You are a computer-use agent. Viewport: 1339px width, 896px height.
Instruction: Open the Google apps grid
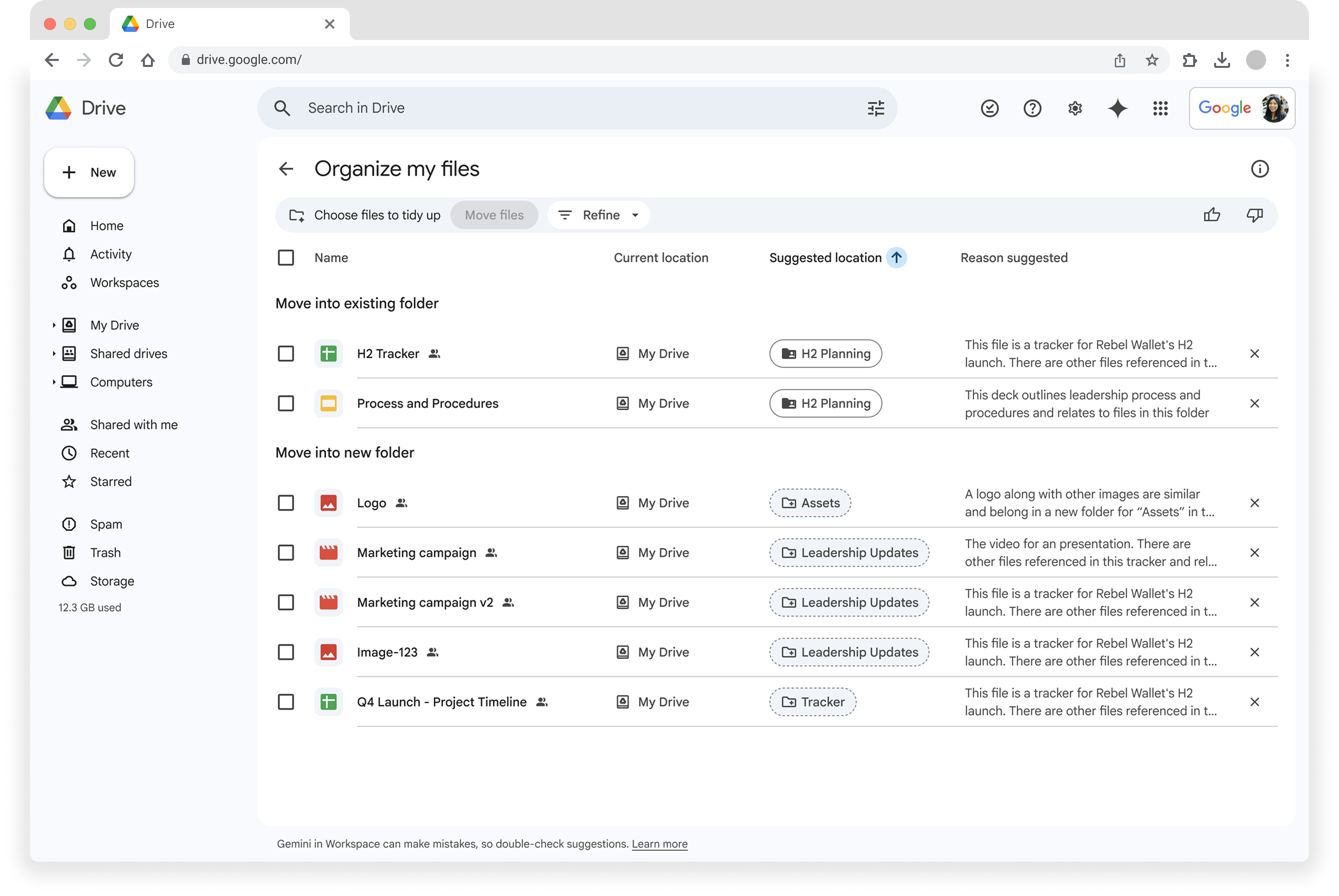pos(1160,108)
